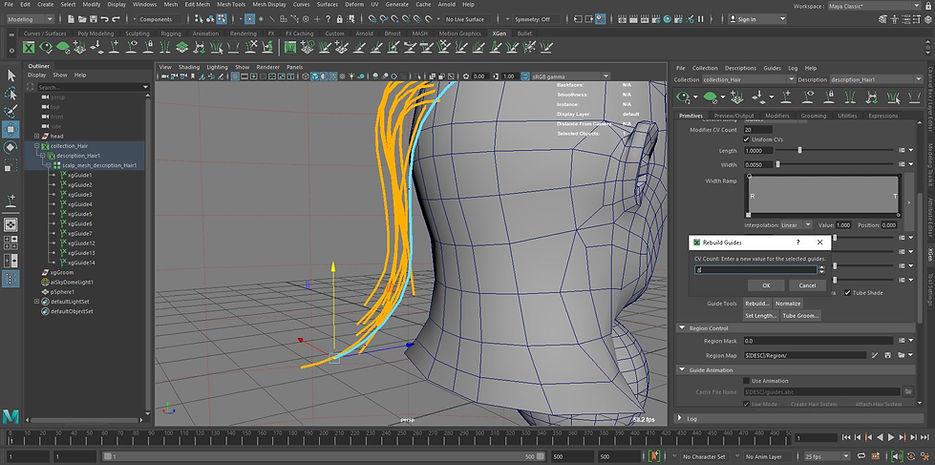The image size is (935, 465).
Task: Toggle the auto keyframe button in the range bar
Action: tap(654, 457)
